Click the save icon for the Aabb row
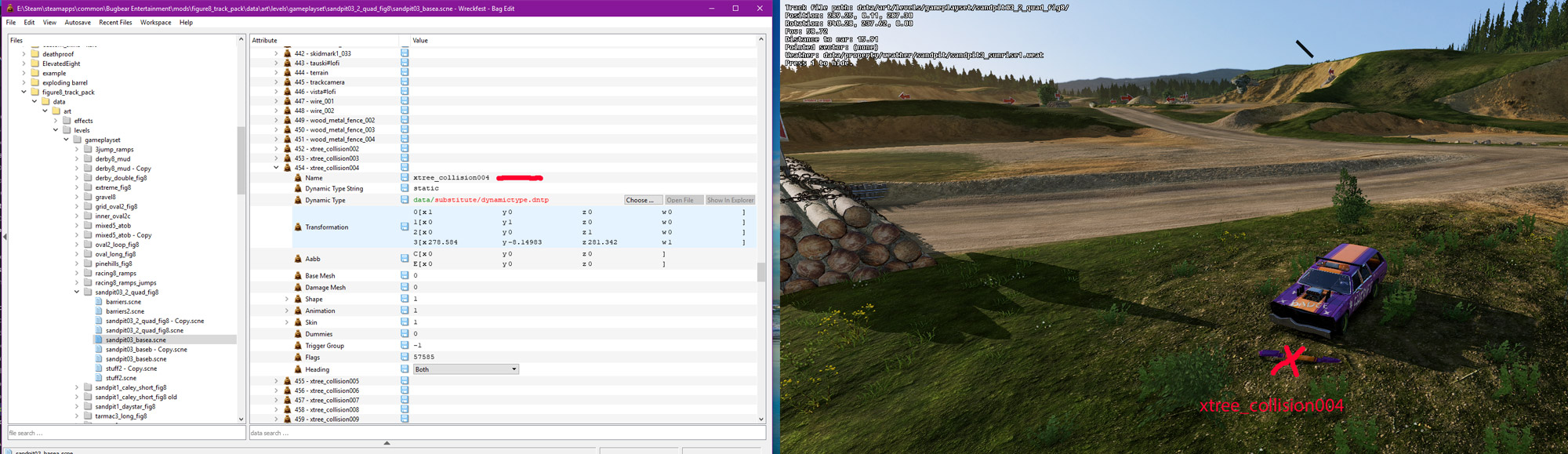The width and height of the screenshot is (1568, 454). pyautogui.click(x=405, y=258)
